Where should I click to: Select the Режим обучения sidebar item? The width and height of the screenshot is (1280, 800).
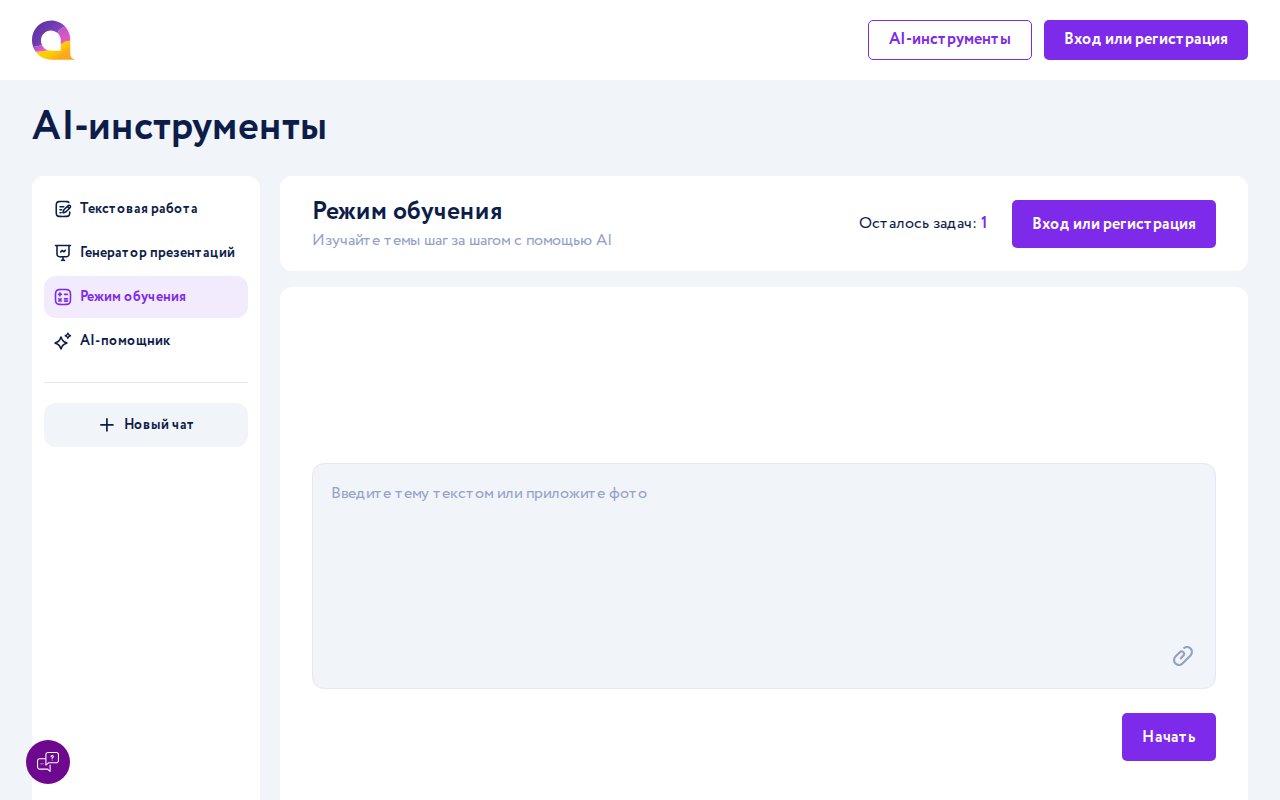[146, 297]
